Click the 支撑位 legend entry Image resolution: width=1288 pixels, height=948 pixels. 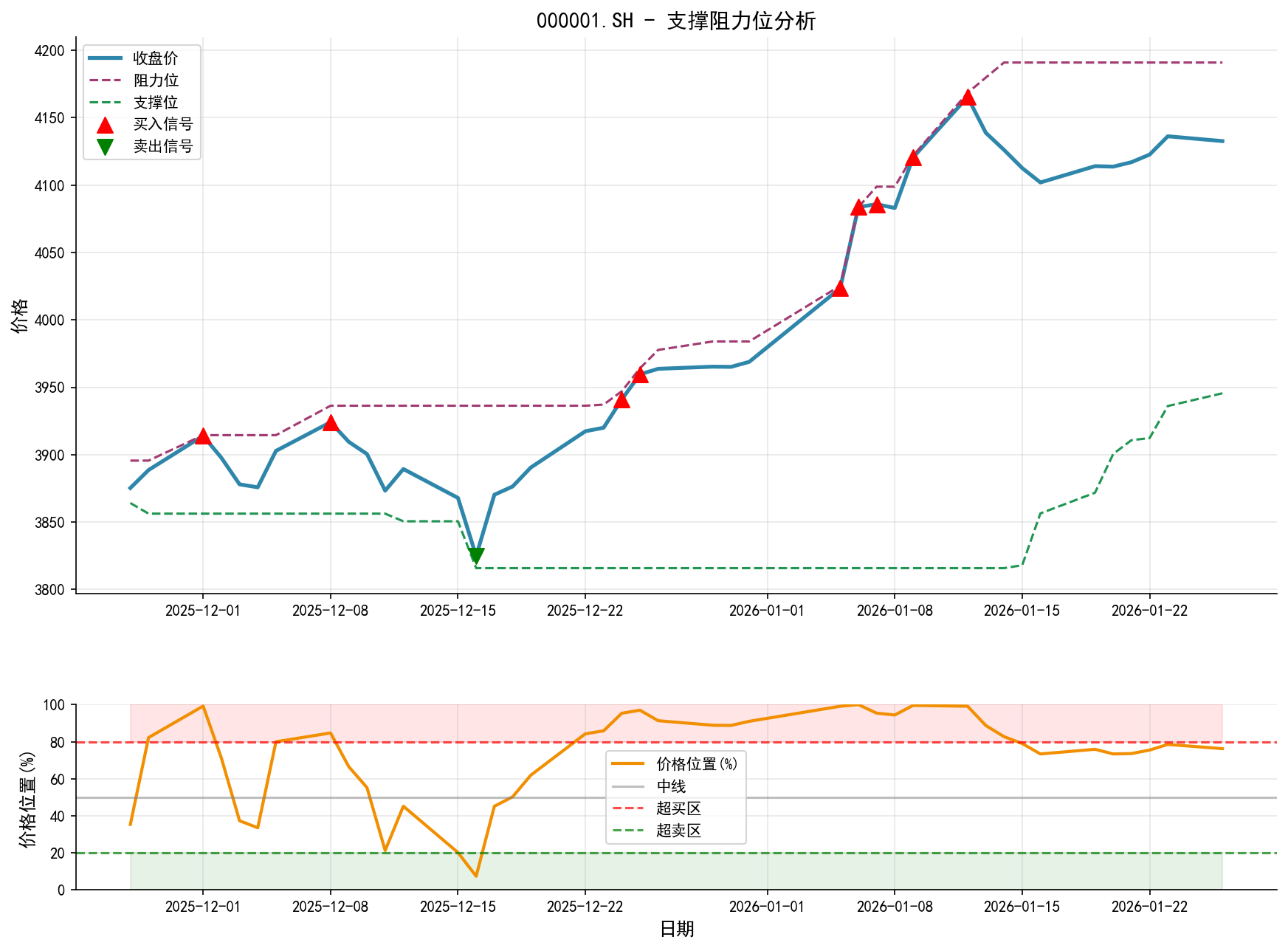(x=155, y=103)
